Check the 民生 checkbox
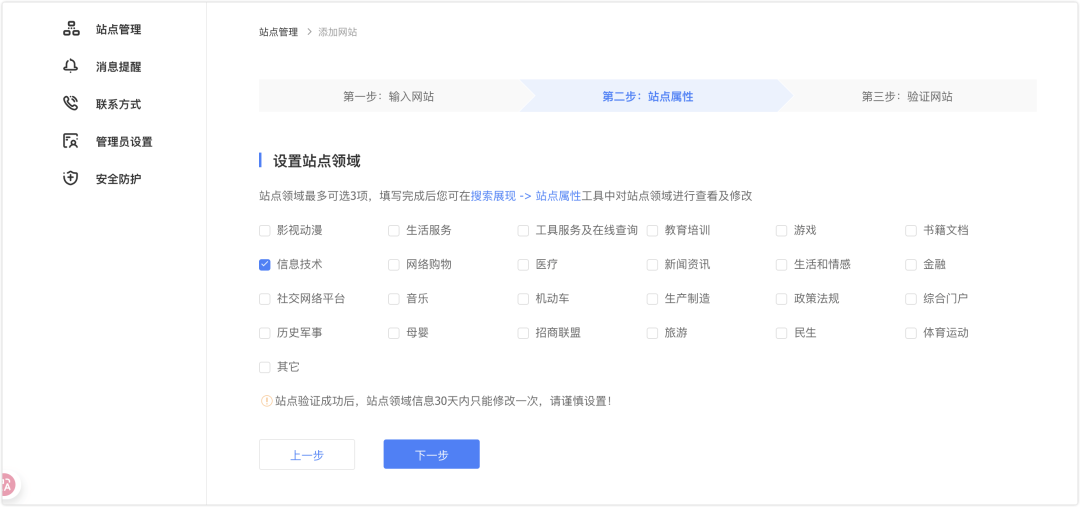 click(x=781, y=333)
